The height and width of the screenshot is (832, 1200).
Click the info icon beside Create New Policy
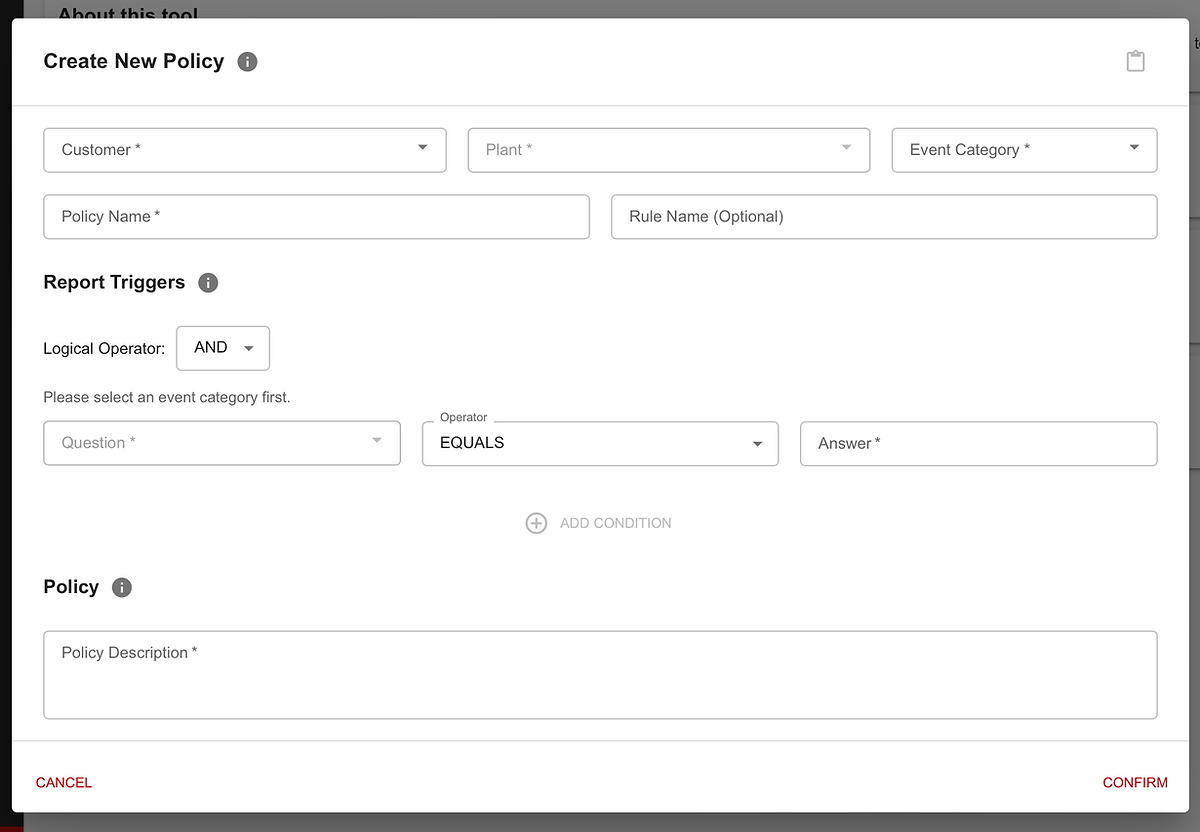coord(247,62)
